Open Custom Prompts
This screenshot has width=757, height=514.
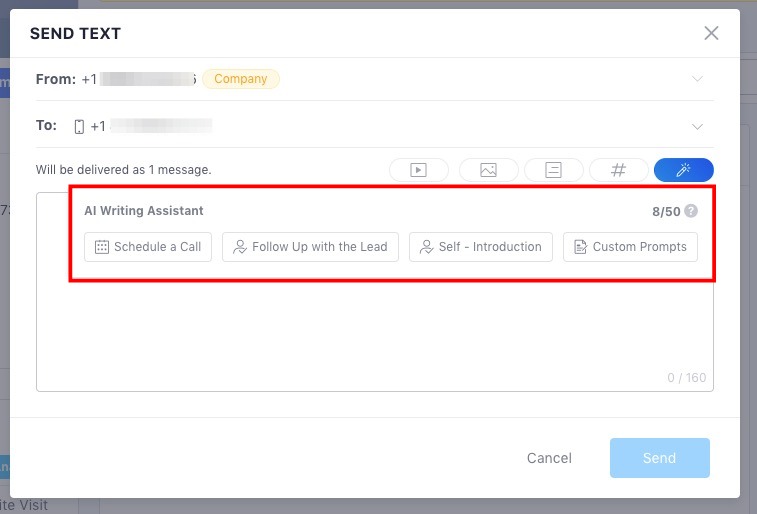point(630,247)
